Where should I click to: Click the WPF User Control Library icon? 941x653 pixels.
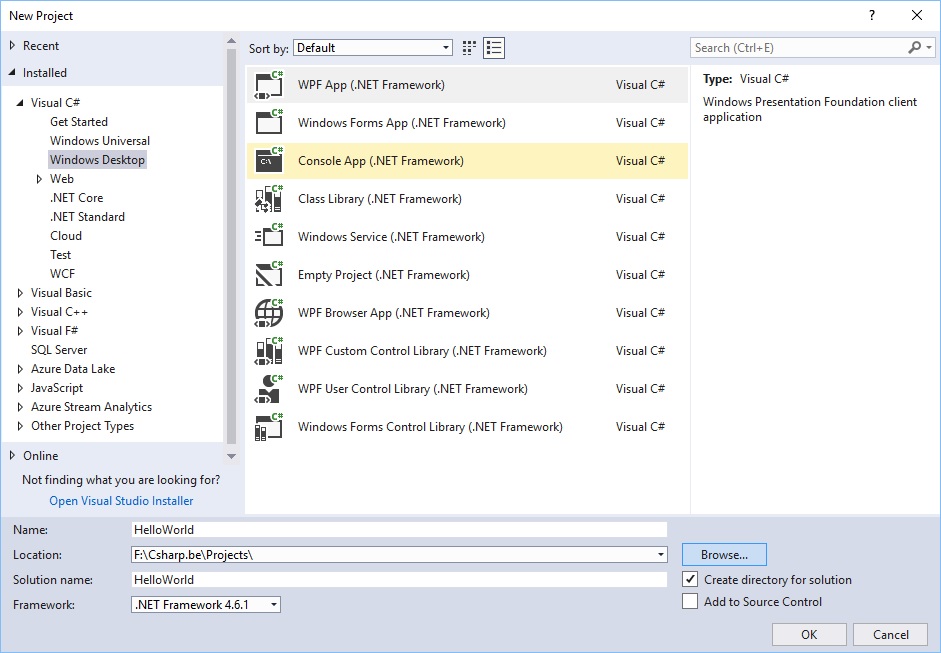tap(269, 389)
